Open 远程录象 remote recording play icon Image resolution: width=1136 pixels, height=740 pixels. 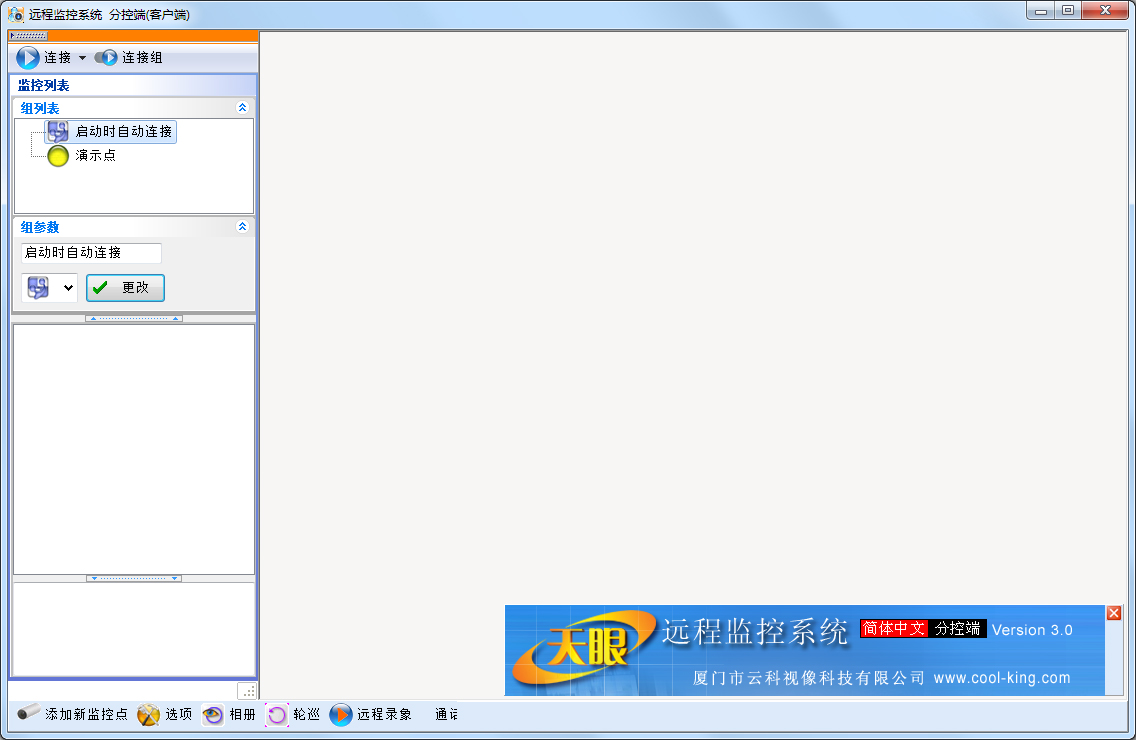[x=341, y=714]
